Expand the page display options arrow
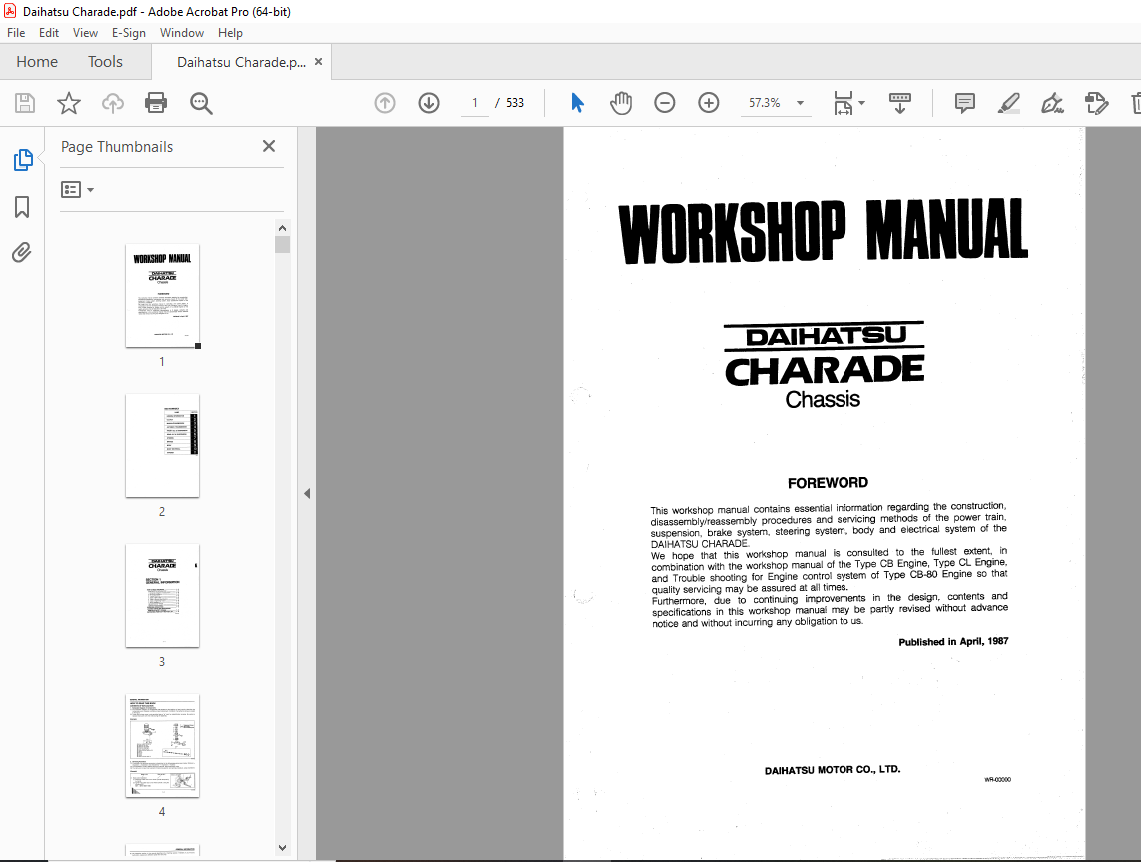Viewport: 1141px width, 862px height. click(862, 103)
